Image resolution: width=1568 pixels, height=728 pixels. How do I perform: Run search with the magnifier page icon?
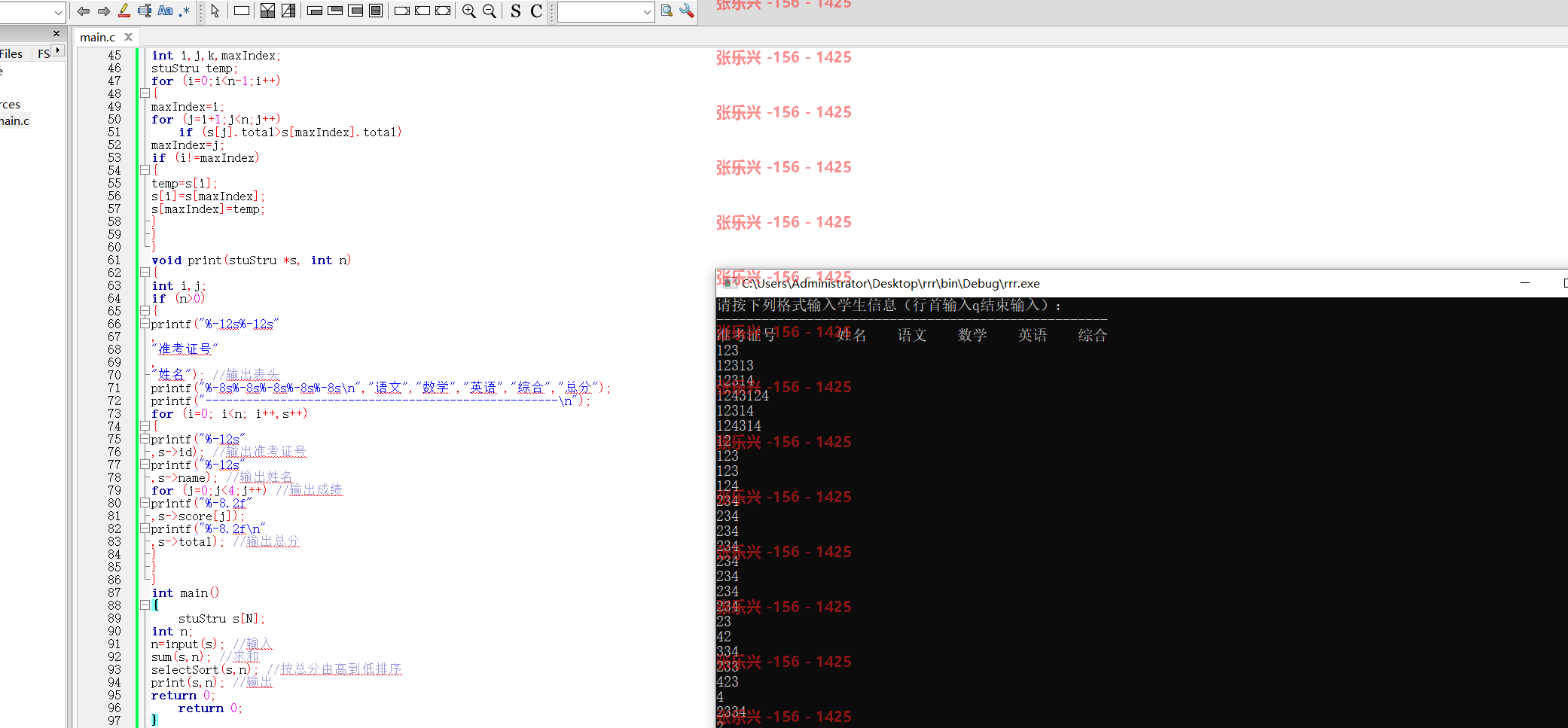[x=667, y=11]
